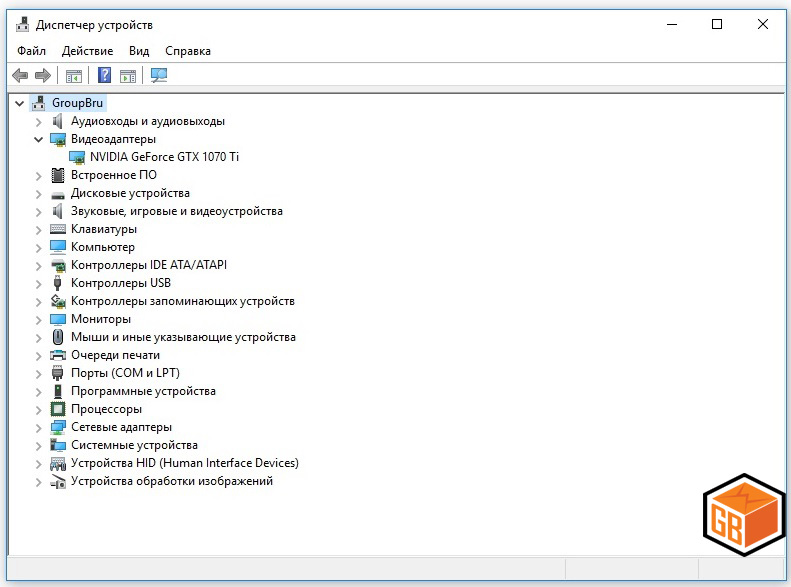Screen dimensions: 791x587
Task: Select Звуковые, игровые и видеоустройства label
Action: point(177,211)
